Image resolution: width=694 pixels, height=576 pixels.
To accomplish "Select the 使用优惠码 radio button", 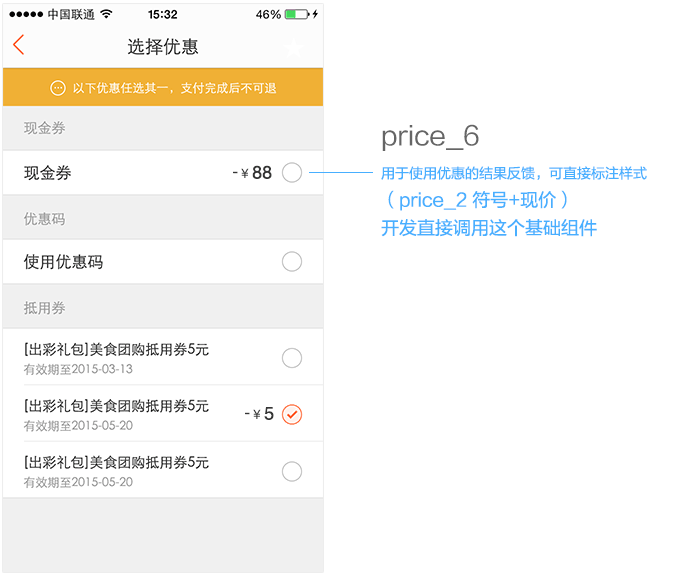I will [x=292, y=262].
